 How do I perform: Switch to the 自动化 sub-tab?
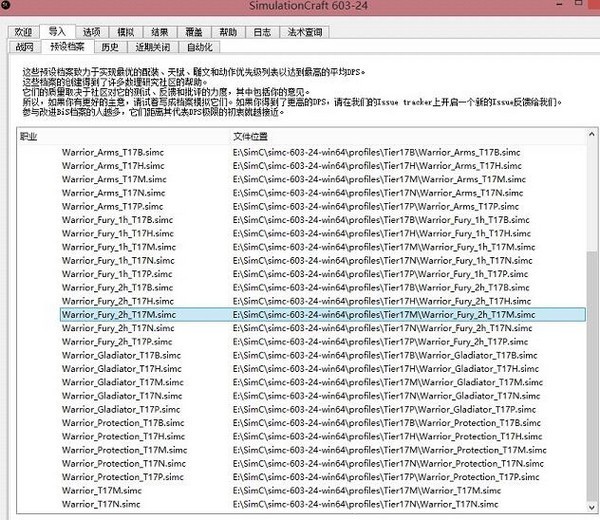click(200, 47)
